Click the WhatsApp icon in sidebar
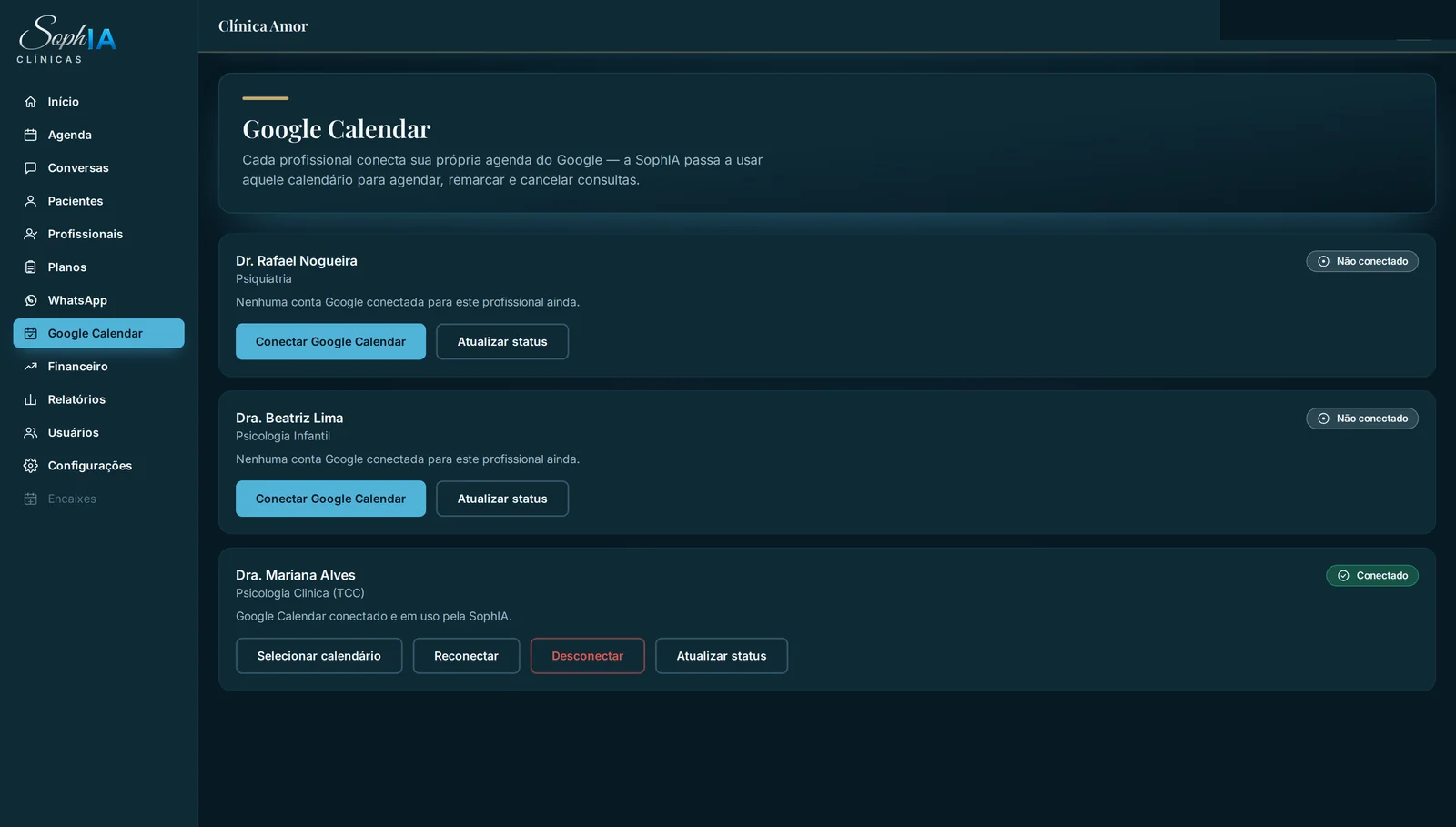 tap(31, 300)
